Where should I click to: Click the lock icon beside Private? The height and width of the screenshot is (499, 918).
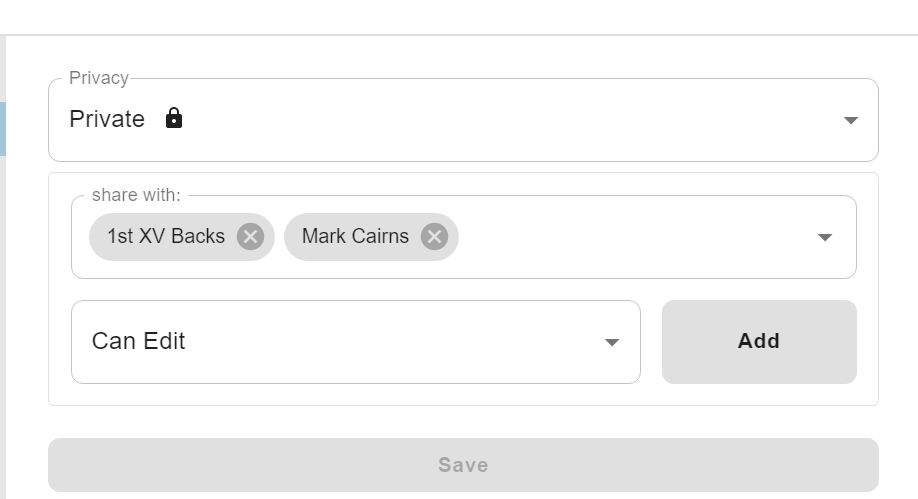(x=174, y=118)
